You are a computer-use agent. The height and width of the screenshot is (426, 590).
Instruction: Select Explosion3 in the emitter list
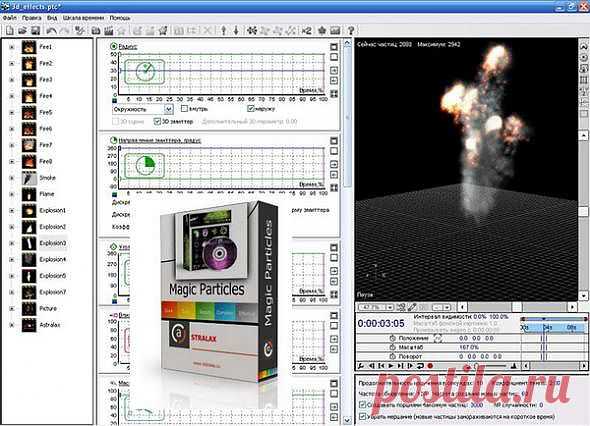click(x=53, y=243)
